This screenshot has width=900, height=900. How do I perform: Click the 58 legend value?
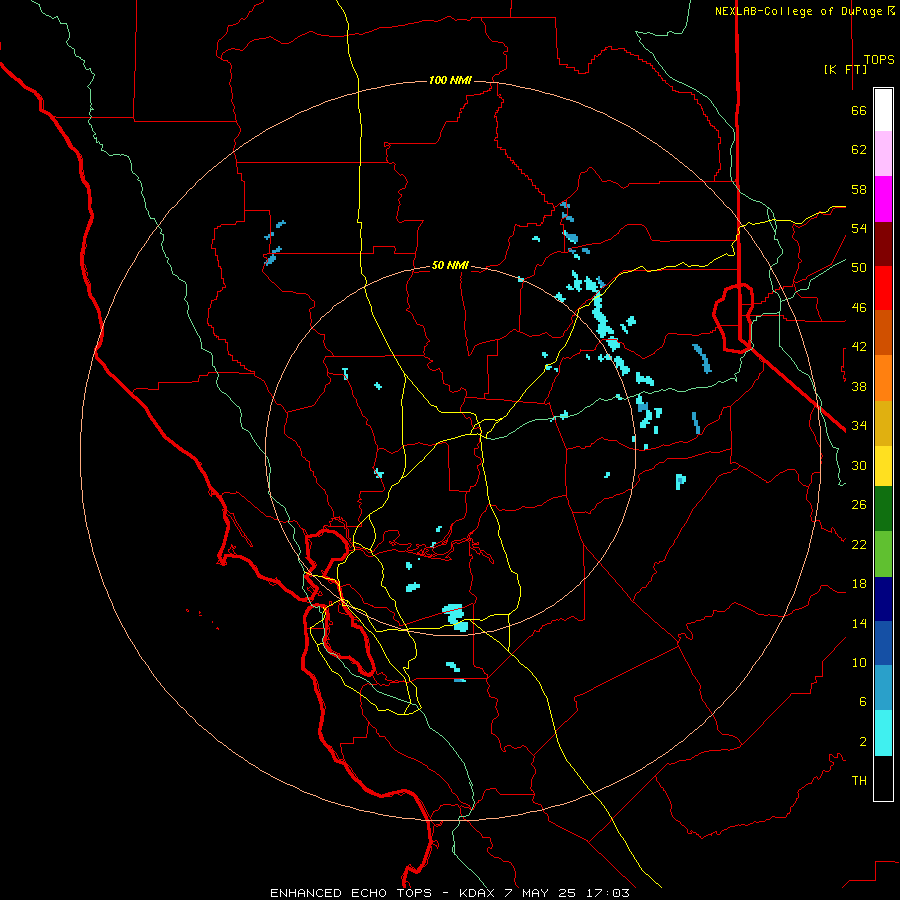[859, 189]
